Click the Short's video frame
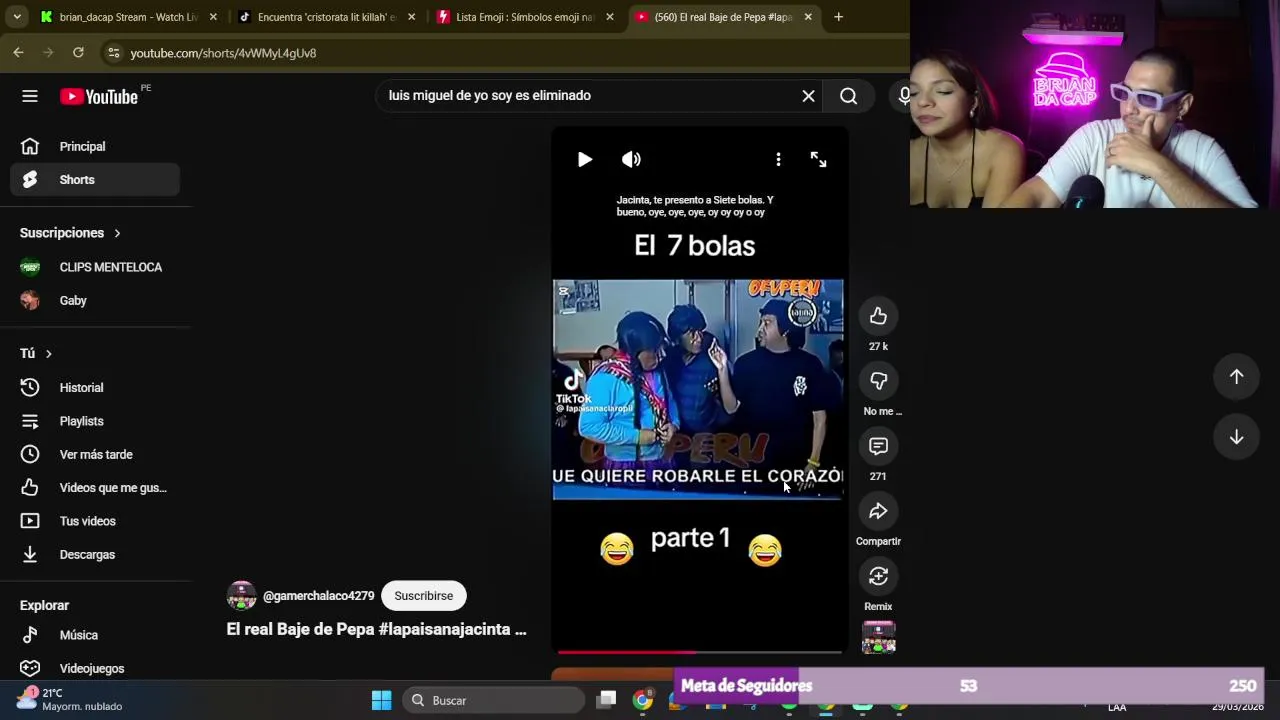Screen dimensions: 1280x720 (x=698, y=389)
